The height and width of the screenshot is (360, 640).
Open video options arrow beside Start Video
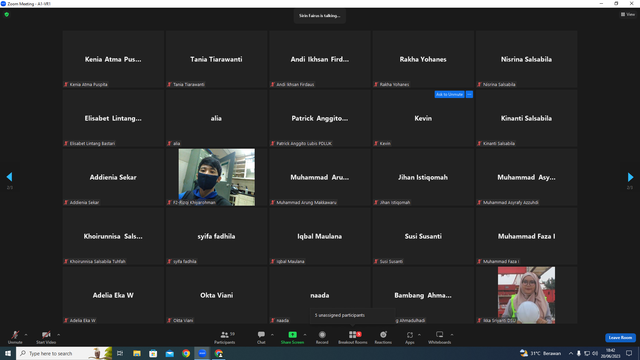(58, 335)
